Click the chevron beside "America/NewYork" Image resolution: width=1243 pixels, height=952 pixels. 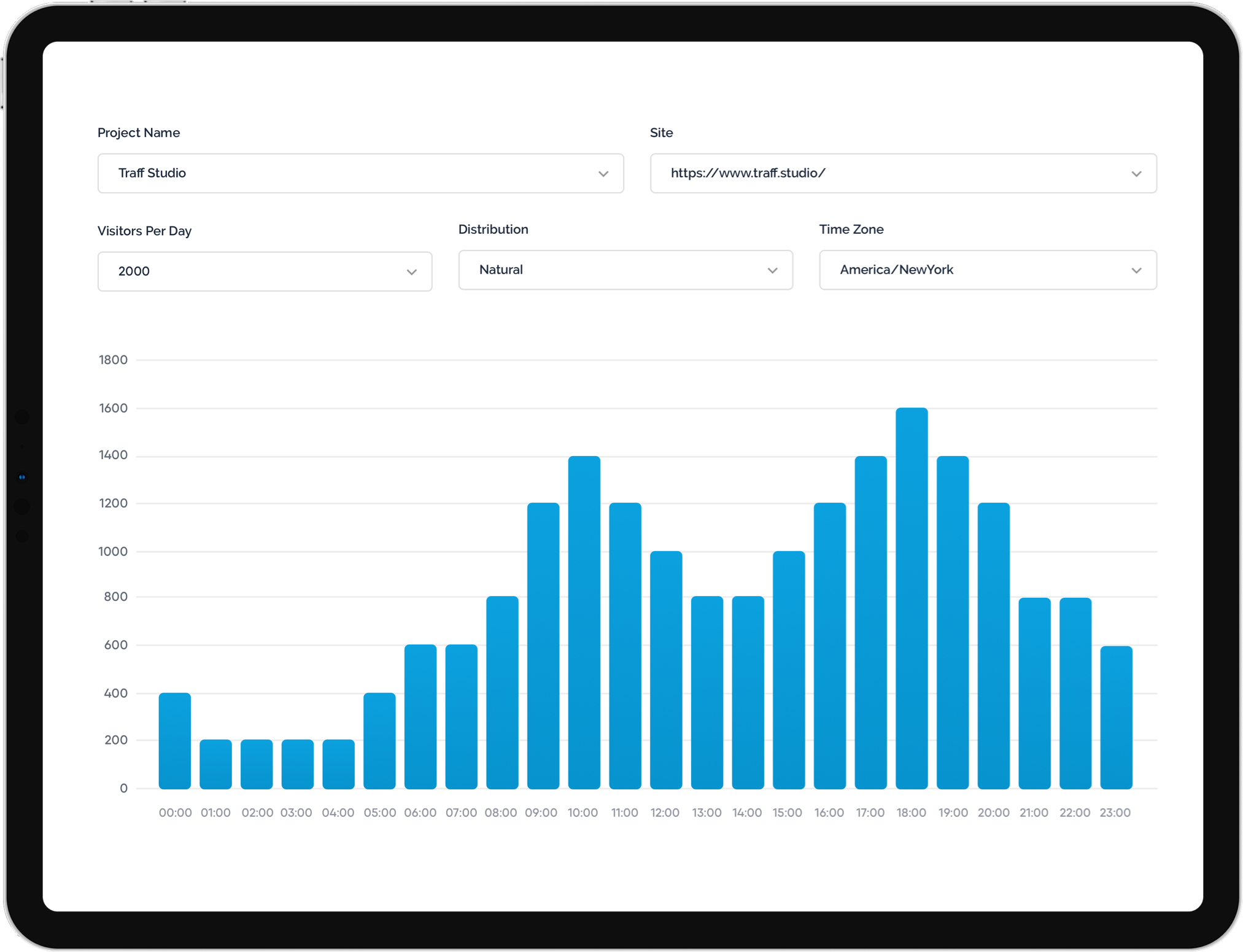(x=1136, y=270)
